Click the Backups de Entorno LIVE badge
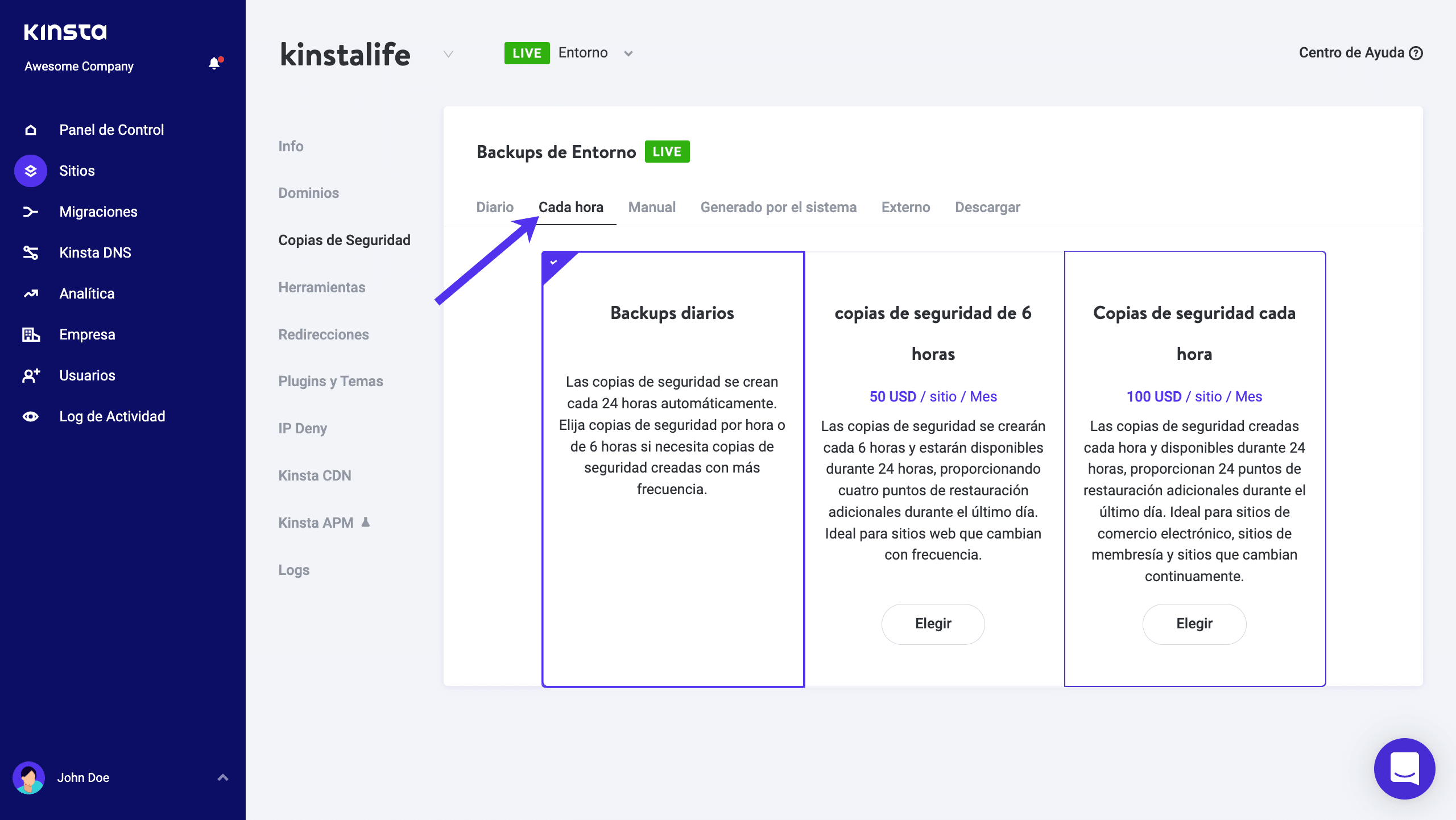1456x820 pixels. tap(667, 151)
